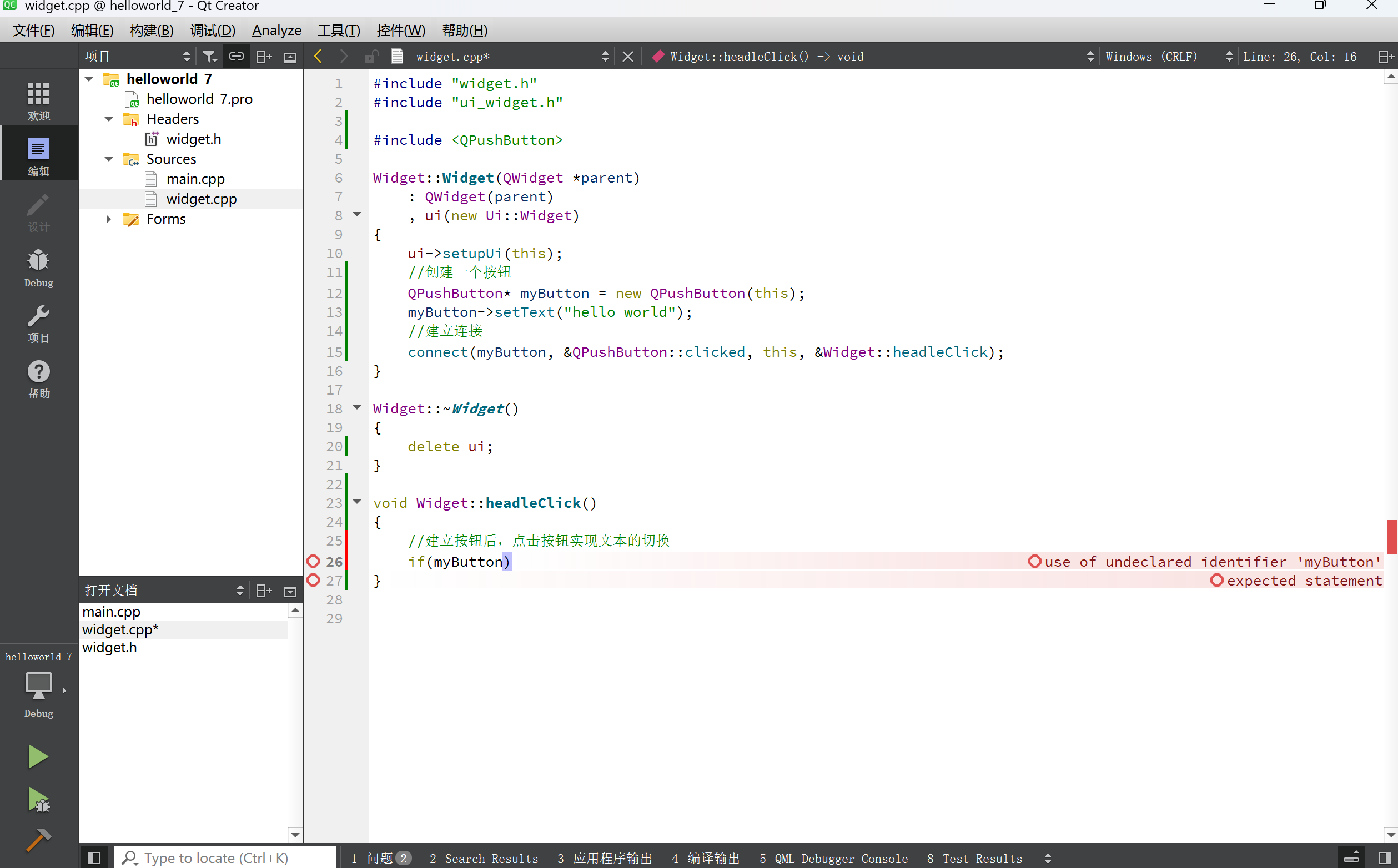Image resolution: width=1398 pixels, height=868 pixels.
Task: Open the Analyze menu
Action: point(276,30)
